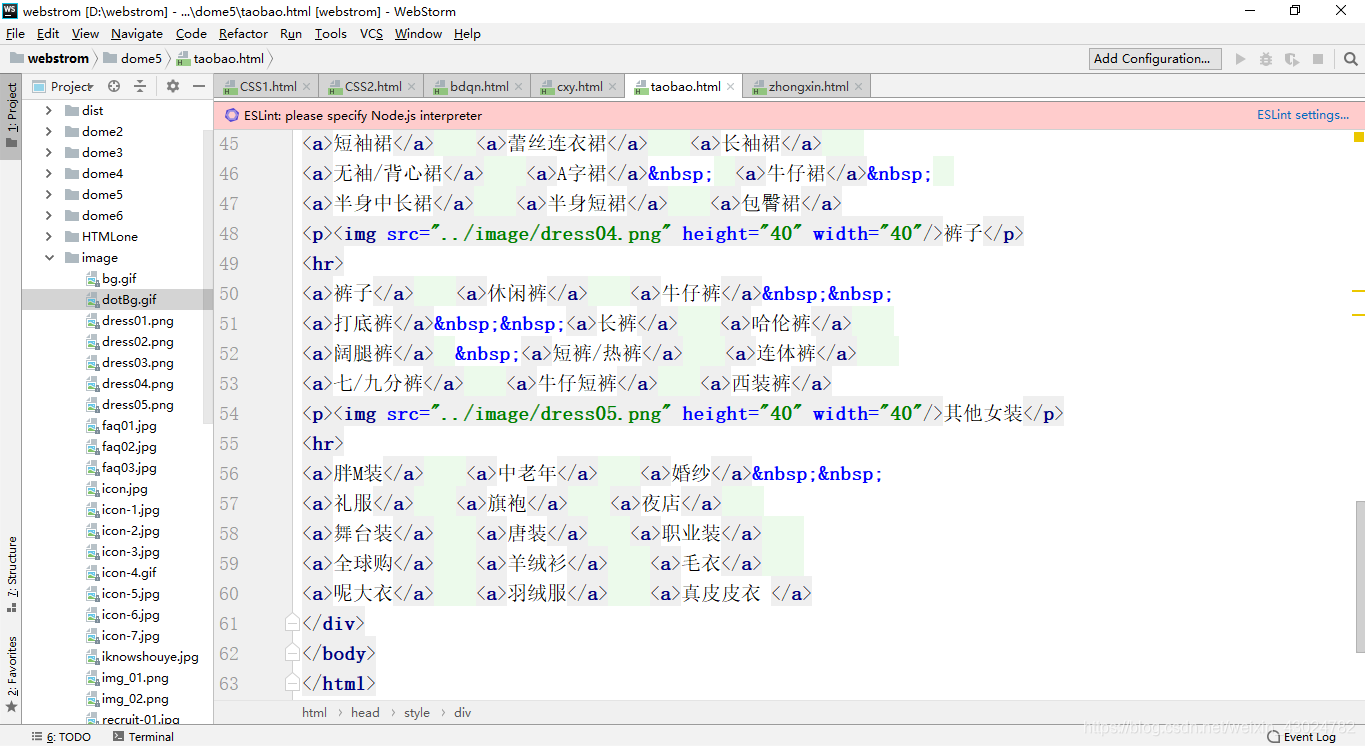Open the Tools menu

click(331, 34)
